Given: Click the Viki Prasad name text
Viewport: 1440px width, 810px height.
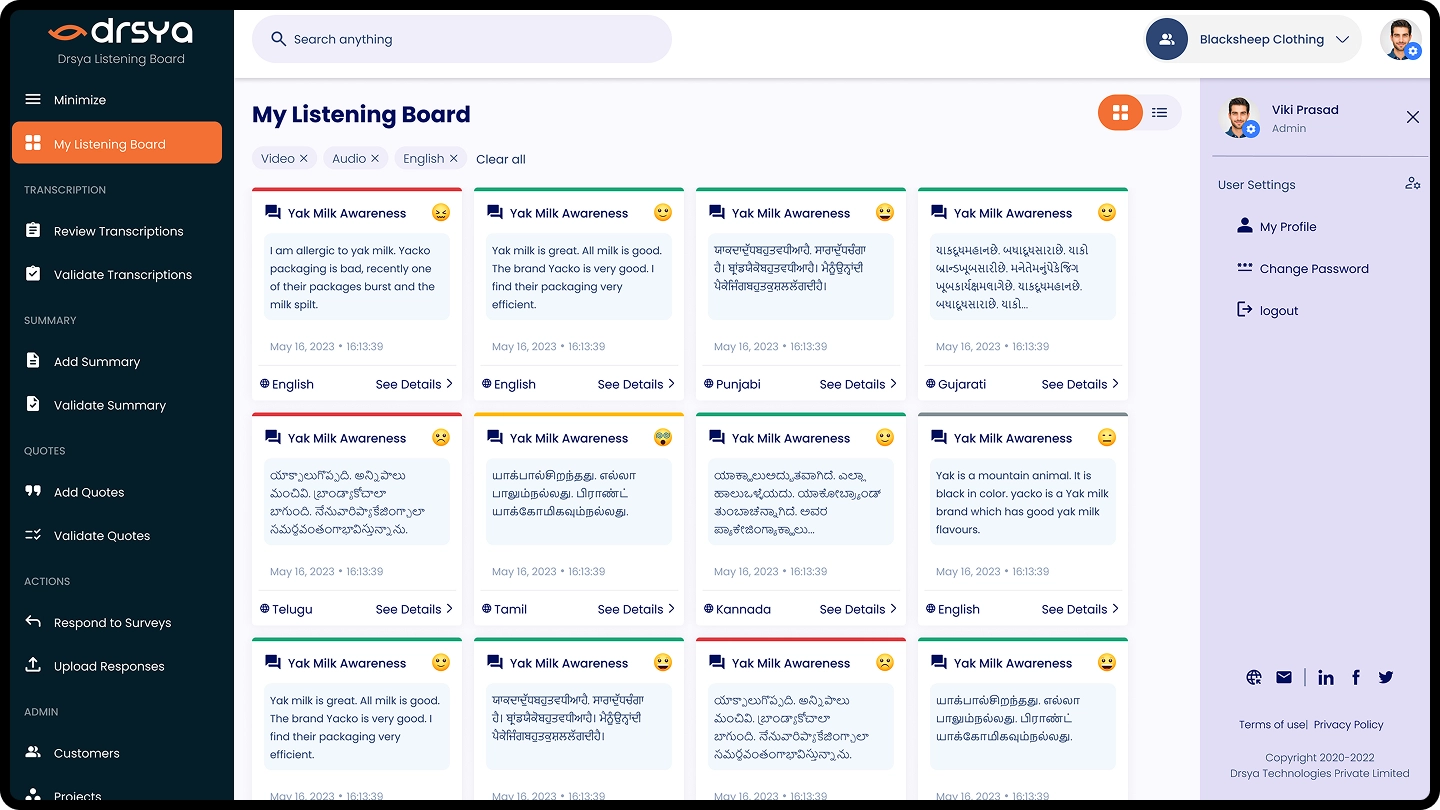Looking at the screenshot, I should (1305, 110).
